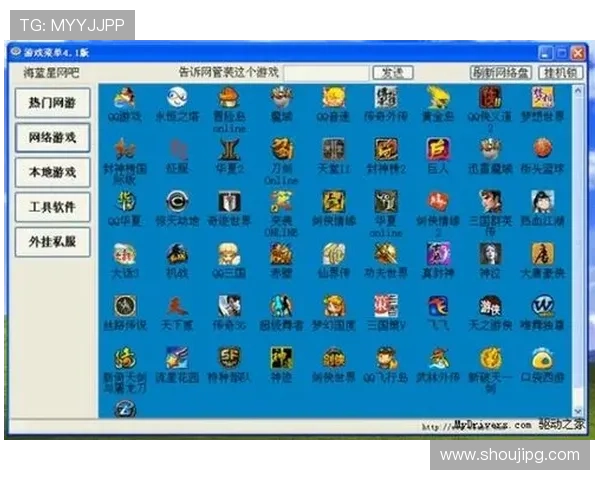Open 功夫世界 icon
600x480 pixels.
pyautogui.click(x=386, y=254)
